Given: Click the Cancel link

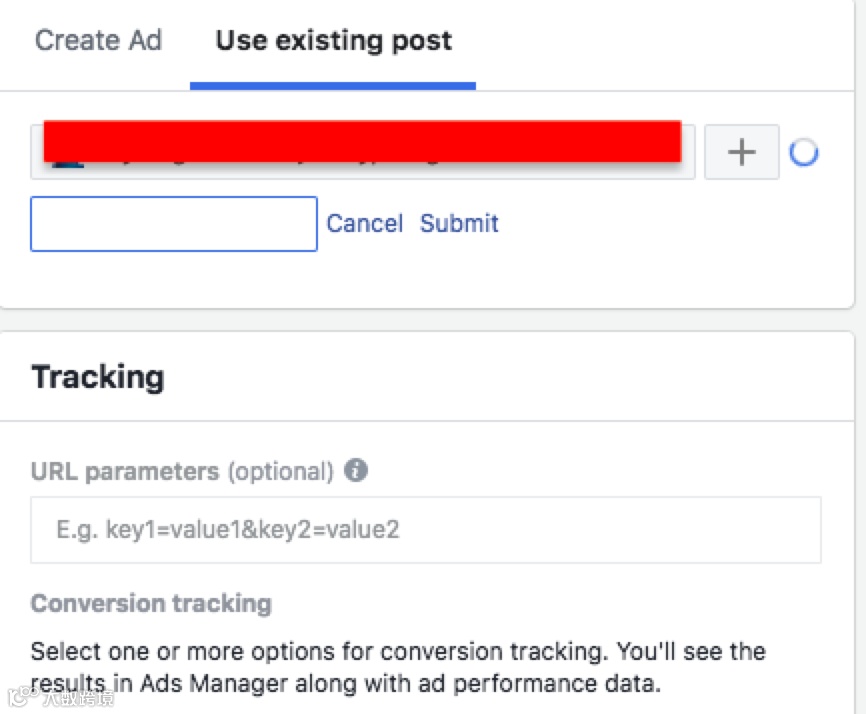Looking at the screenshot, I should (365, 224).
